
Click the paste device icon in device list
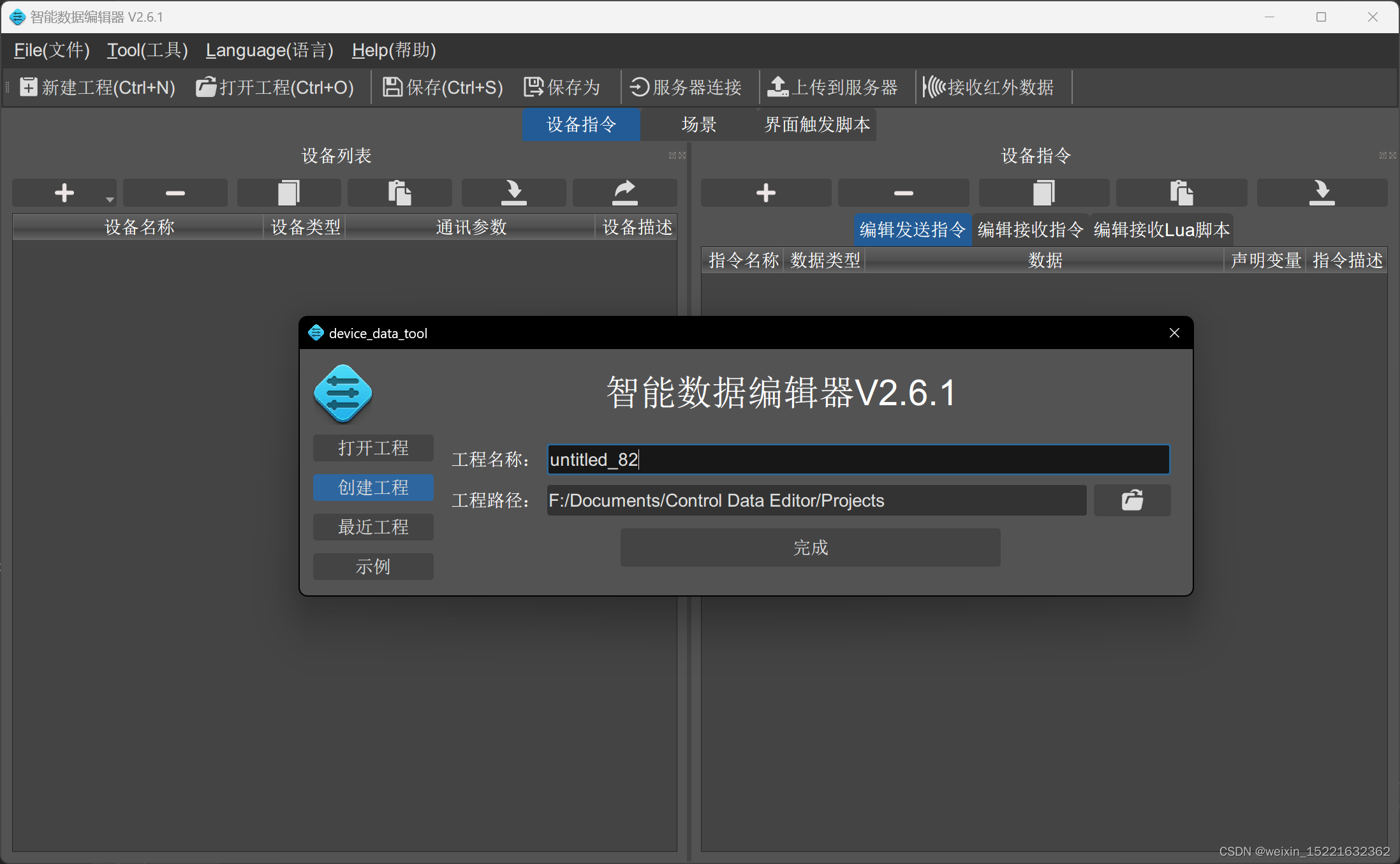pyautogui.click(x=399, y=193)
